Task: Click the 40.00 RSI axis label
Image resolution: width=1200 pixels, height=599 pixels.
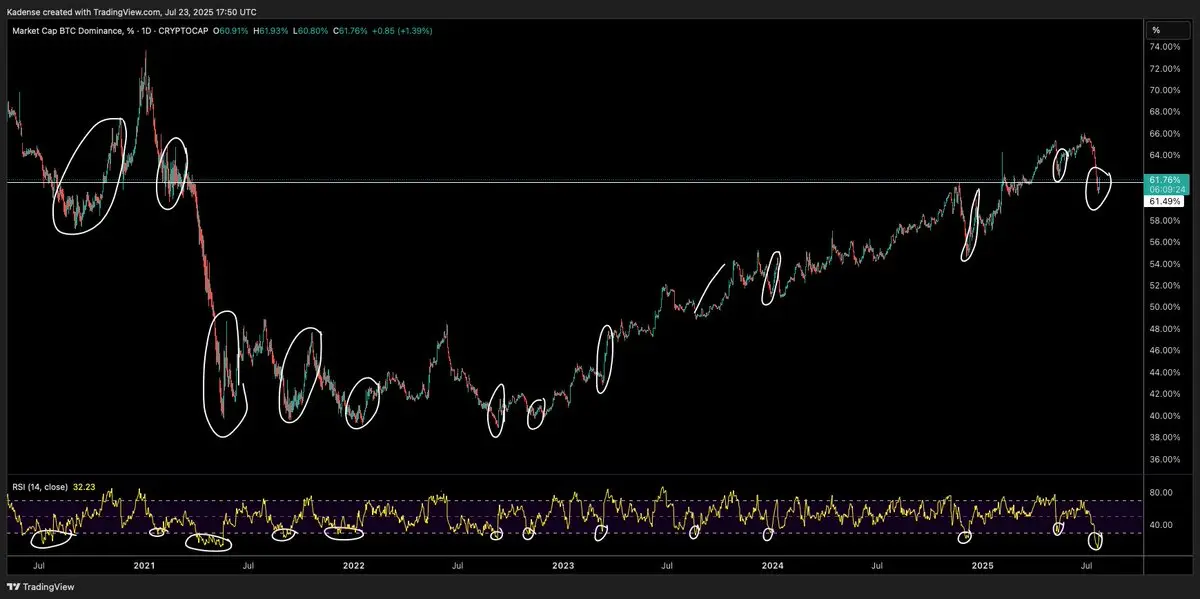Action: 1162,525
